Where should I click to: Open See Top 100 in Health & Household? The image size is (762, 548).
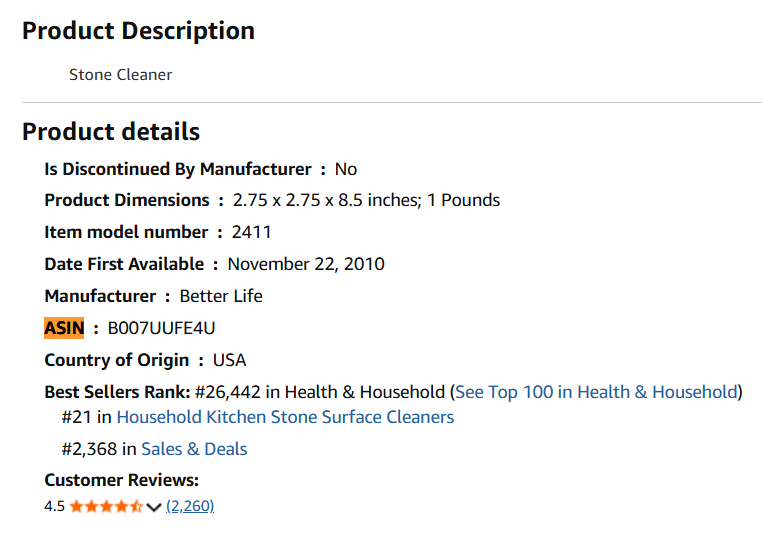pyautogui.click(x=596, y=392)
